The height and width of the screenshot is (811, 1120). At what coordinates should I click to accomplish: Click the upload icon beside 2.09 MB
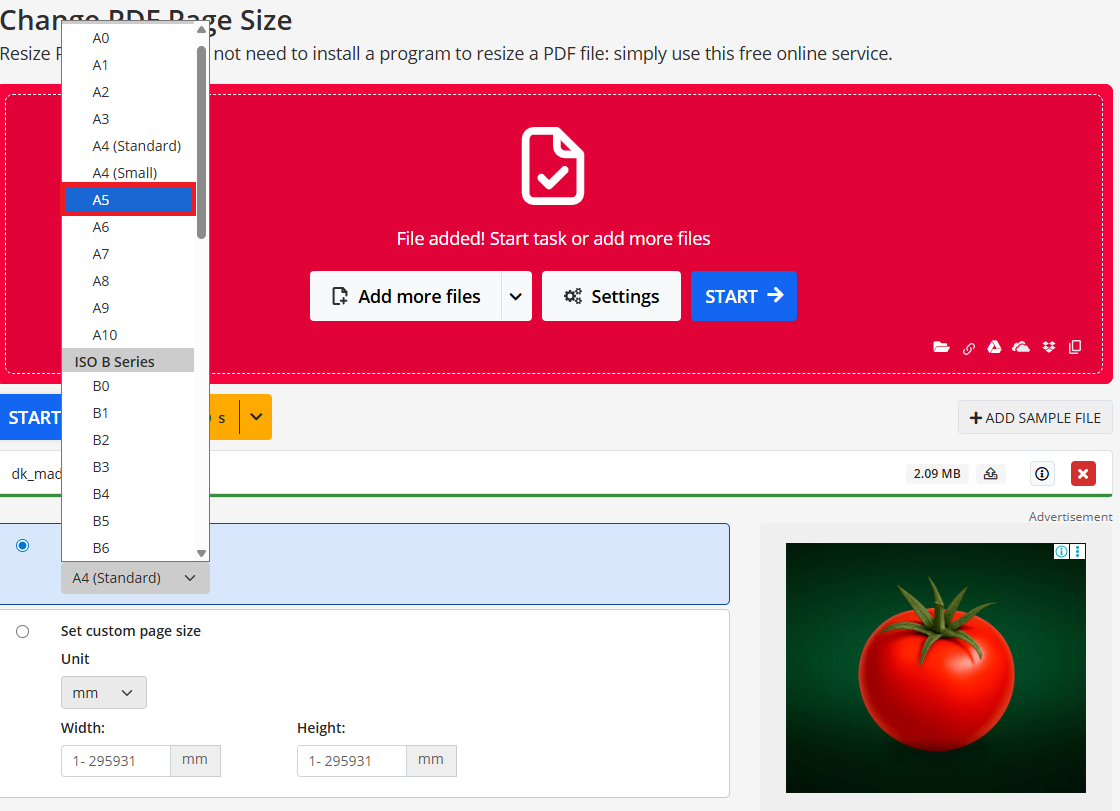pos(991,474)
